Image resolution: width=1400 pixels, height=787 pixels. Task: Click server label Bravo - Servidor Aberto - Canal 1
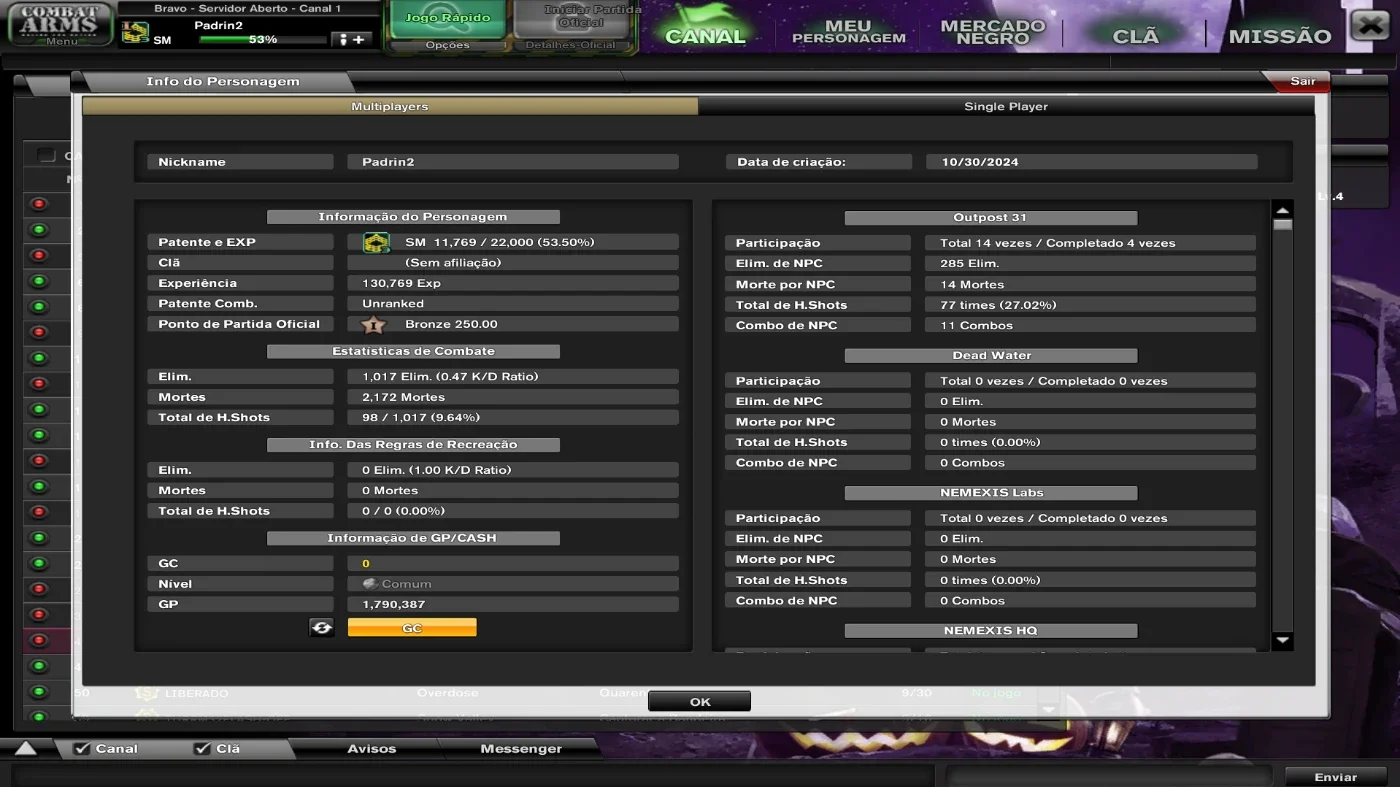point(247,8)
